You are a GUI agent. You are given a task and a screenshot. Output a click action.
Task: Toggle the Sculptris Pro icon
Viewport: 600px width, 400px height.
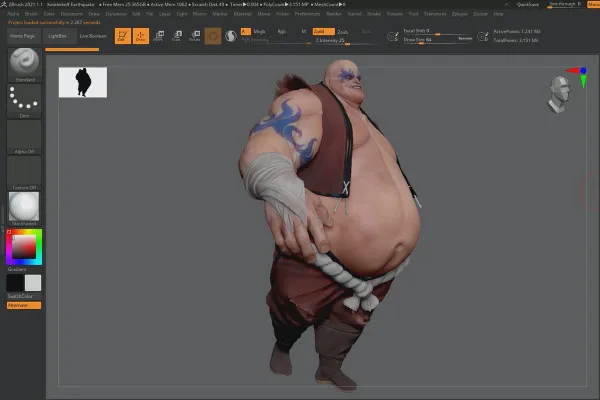click(231, 36)
